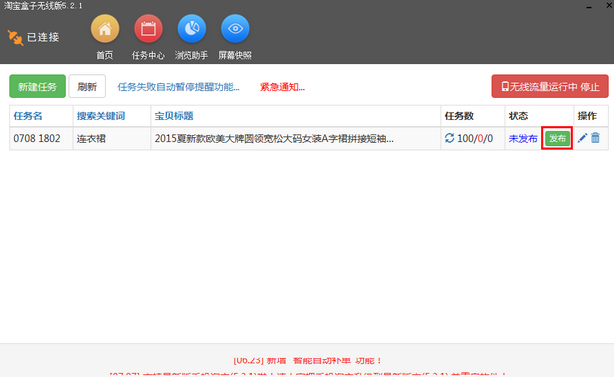Sort by the 宝贝标题 column header
This screenshot has width=614, height=377.
click(174, 116)
